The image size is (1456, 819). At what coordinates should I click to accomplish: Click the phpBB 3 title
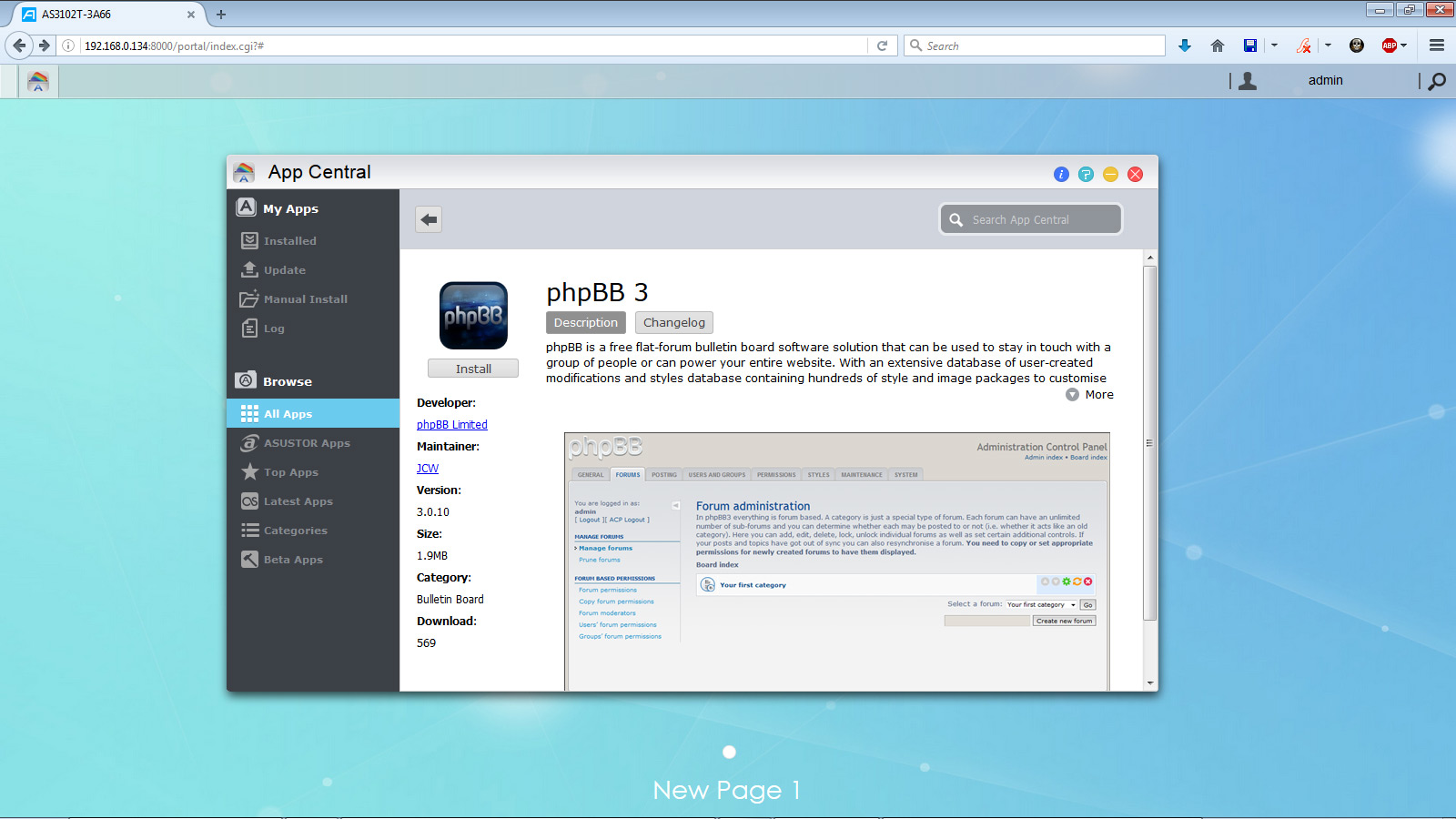(x=597, y=292)
